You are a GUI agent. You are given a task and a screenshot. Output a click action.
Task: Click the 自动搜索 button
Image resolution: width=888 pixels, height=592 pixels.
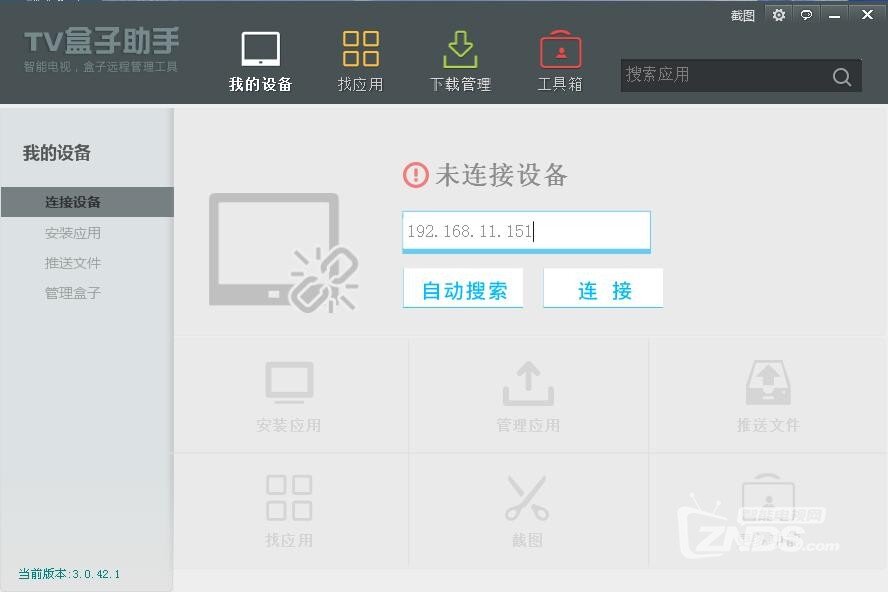click(463, 289)
